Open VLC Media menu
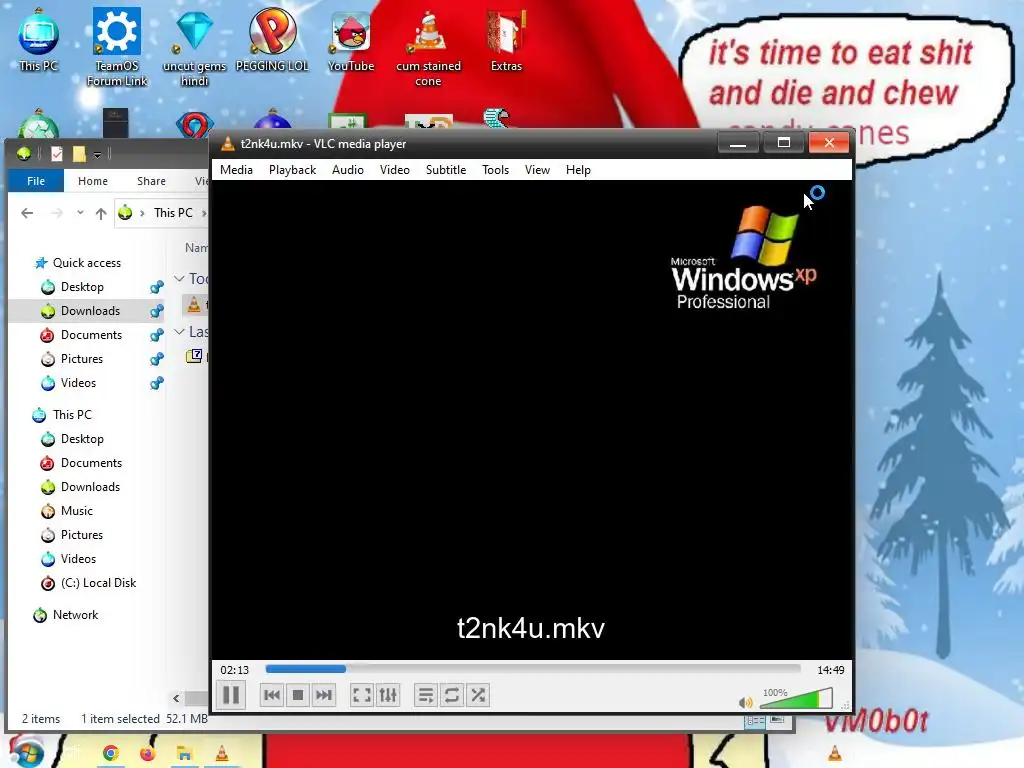Viewport: 1024px width, 768px height. tap(236, 170)
